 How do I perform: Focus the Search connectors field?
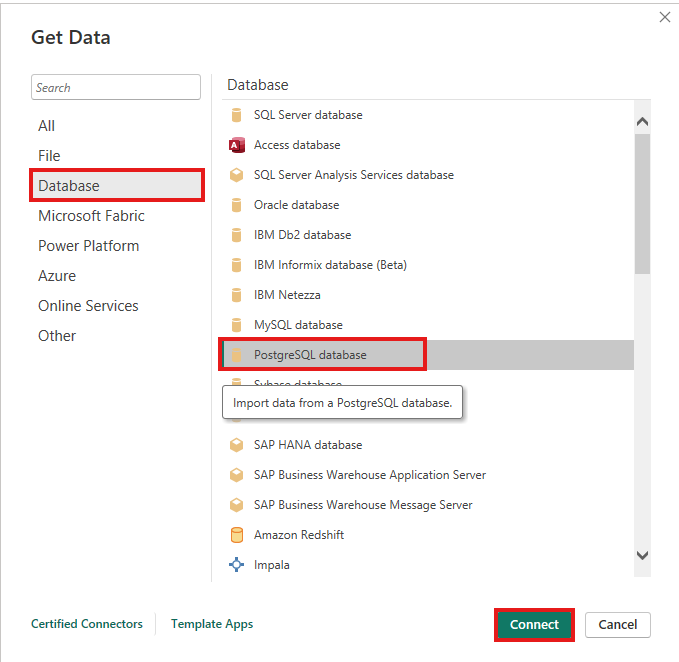[x=116, y=87]
